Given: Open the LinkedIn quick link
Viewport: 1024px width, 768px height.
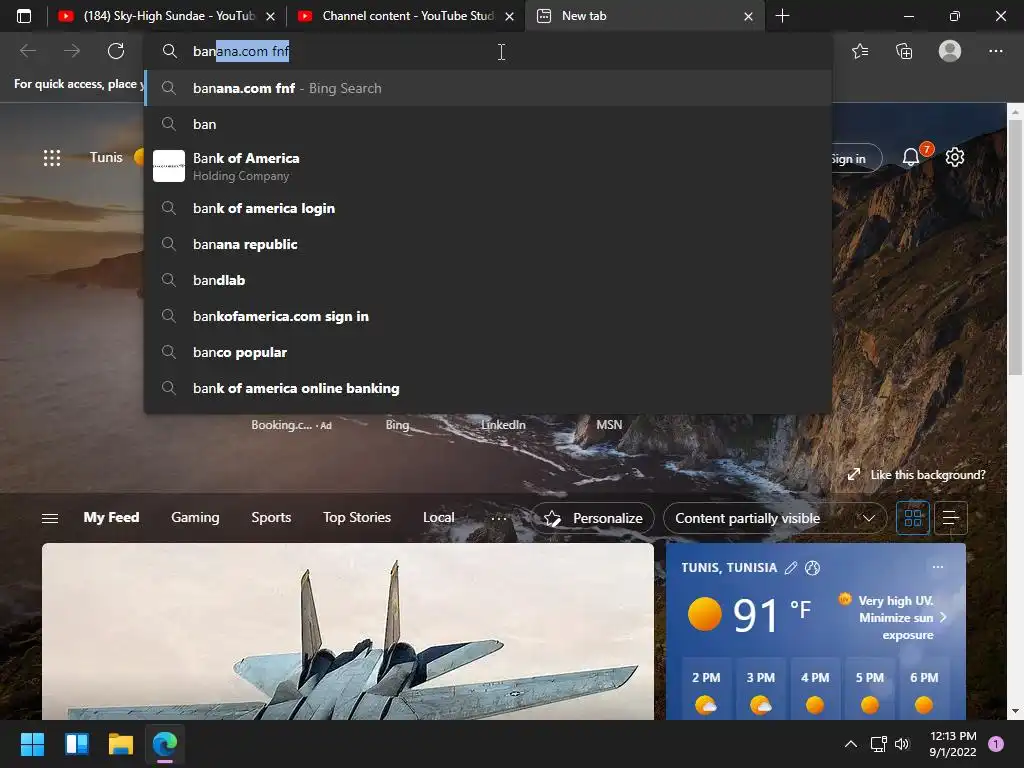Looking at the screenshot, I should pos(503,424).
